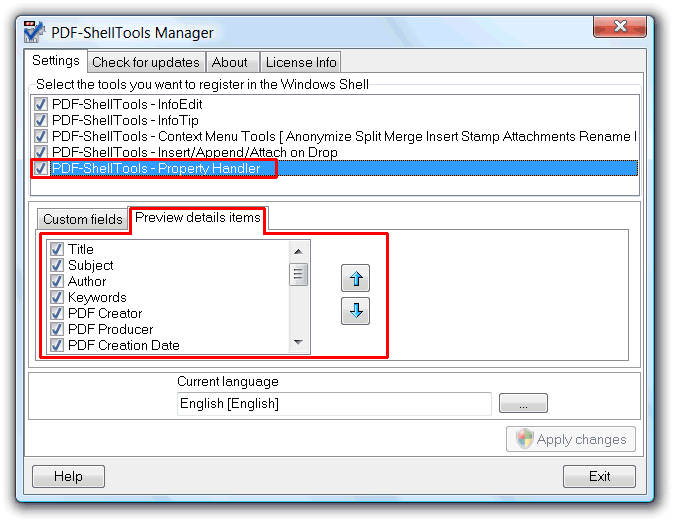Uncheck the Keywords preview item
Screen dimensions: 674x521
pos(57,297)
